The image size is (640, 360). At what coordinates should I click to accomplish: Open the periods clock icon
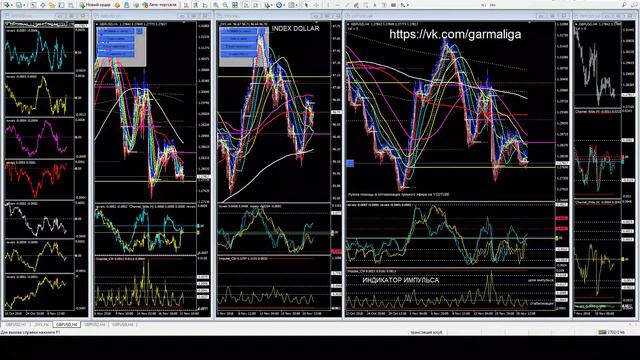279,5
